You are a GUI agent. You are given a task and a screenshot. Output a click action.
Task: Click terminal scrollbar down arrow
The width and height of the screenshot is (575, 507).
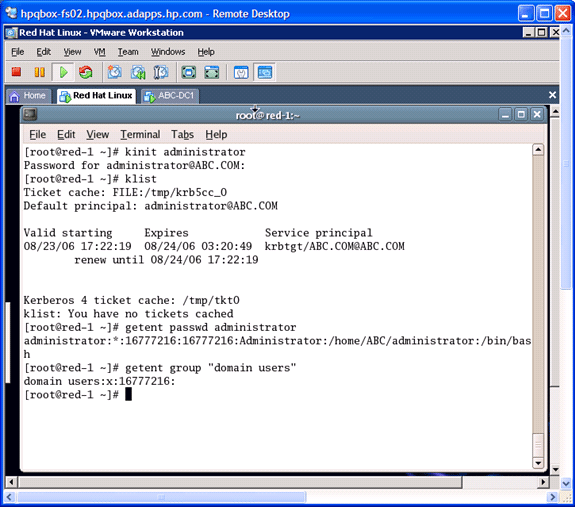pyautogui.click(x=538, y=463)
